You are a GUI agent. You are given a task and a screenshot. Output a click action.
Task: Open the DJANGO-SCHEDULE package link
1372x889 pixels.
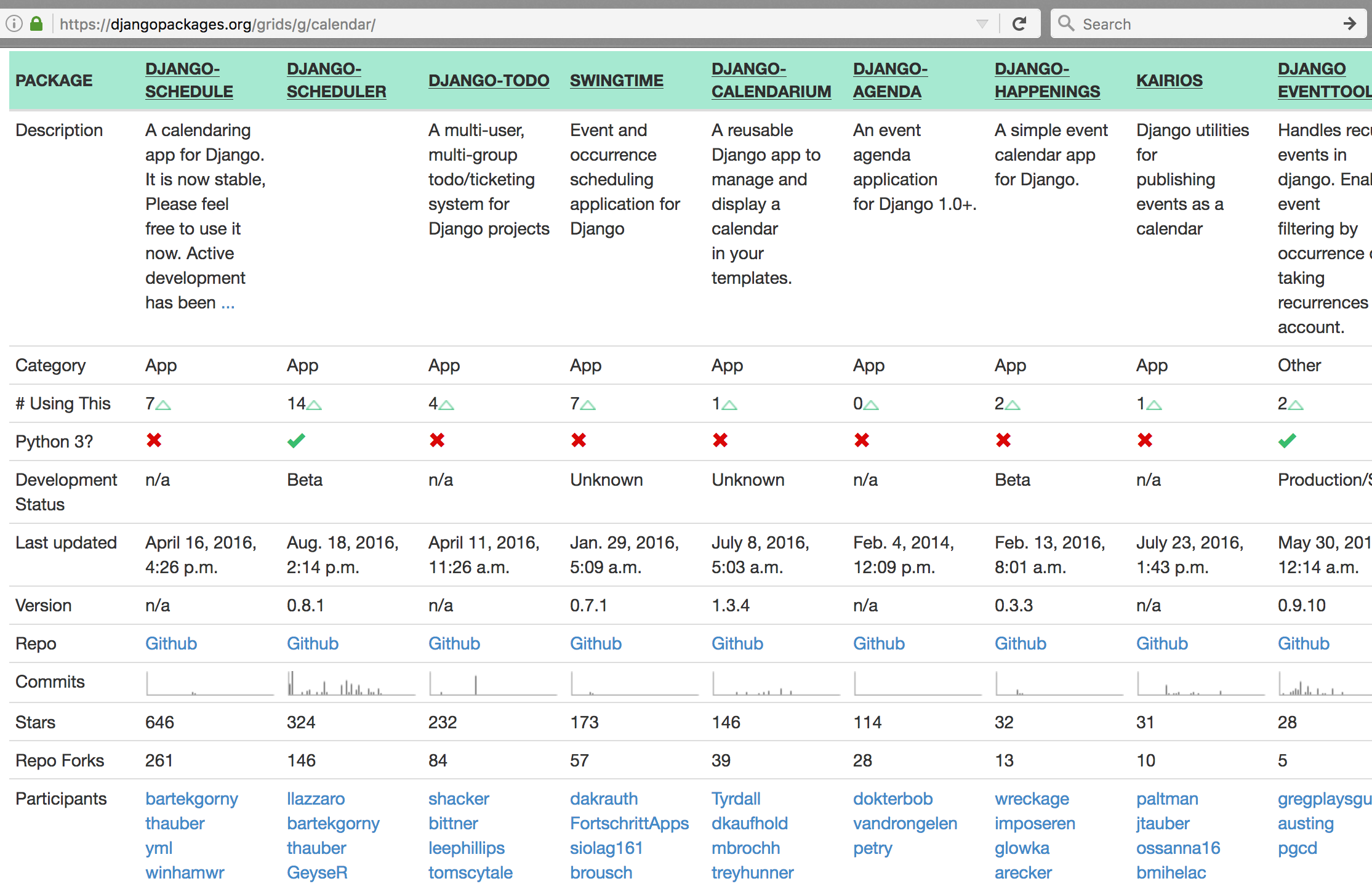tap(189, 80)
